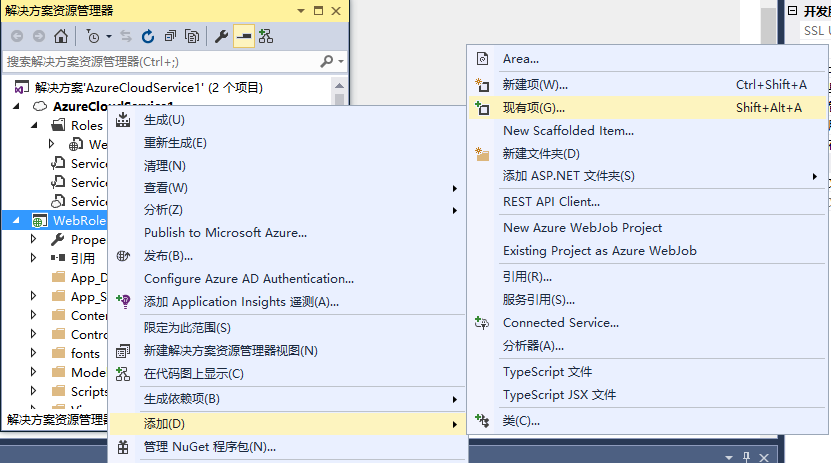
Task: Choose 分析器(A)...
Action: click(x=648, y=346)
